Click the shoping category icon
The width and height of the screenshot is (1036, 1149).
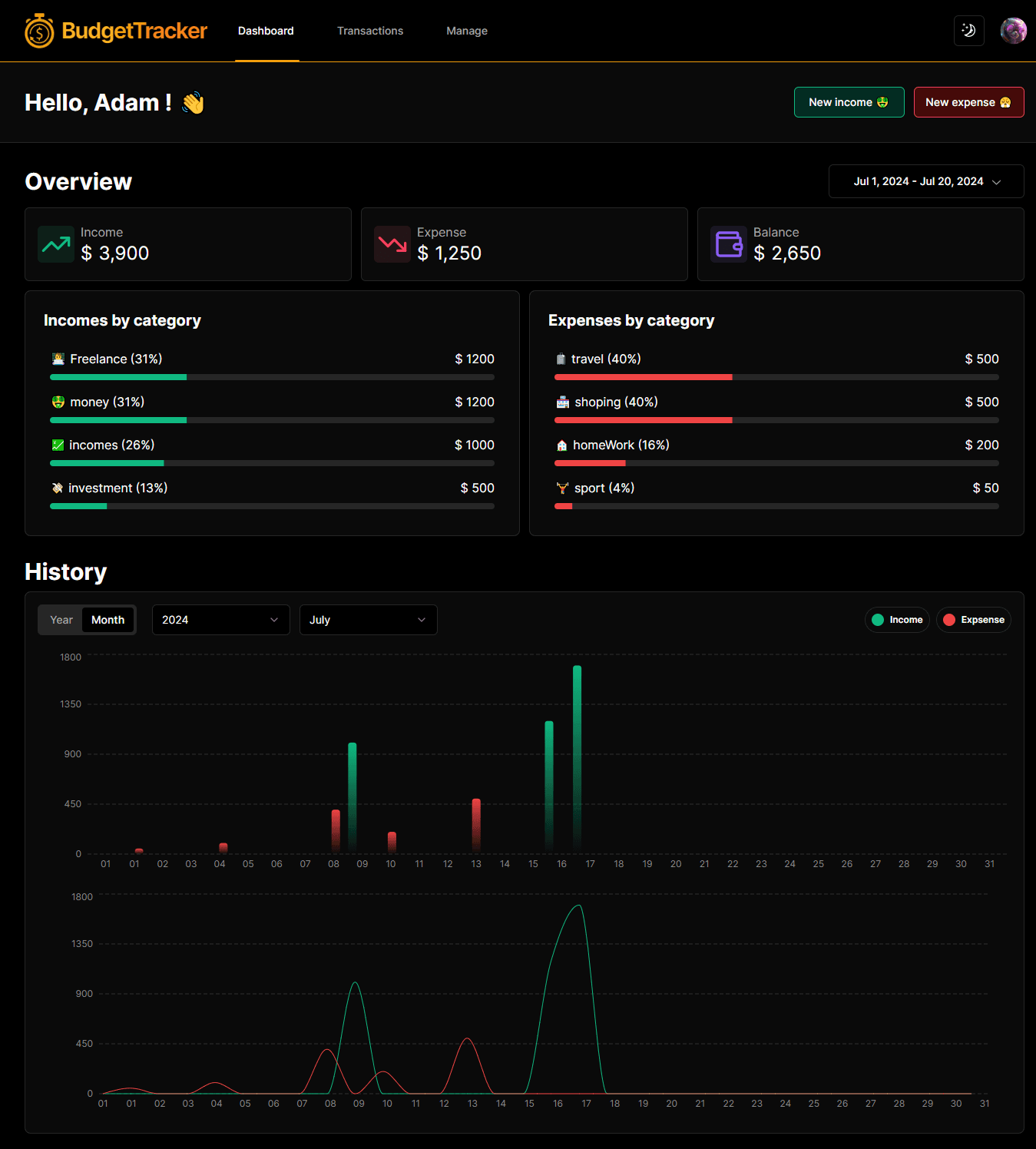coord(563,402)
